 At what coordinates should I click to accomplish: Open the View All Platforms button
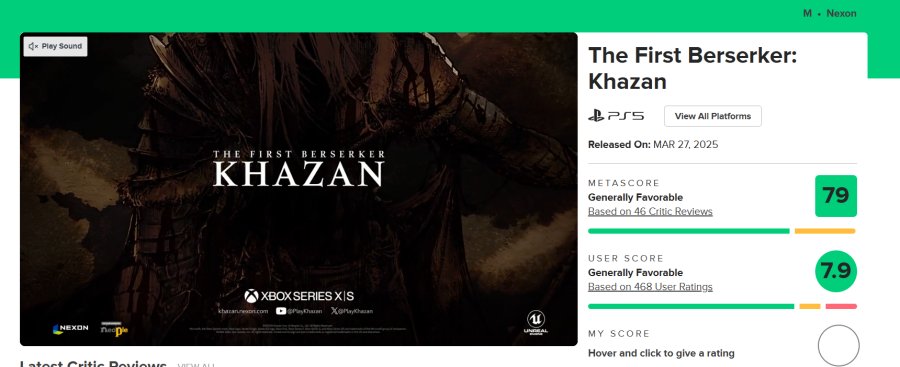pyautogui.click(x=712, y=116)
